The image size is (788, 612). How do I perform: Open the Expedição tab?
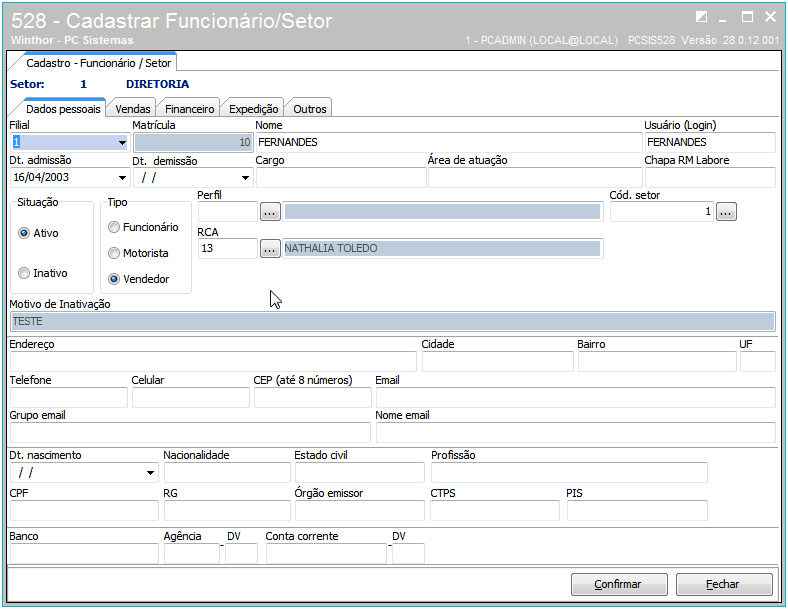pos(254,109)
